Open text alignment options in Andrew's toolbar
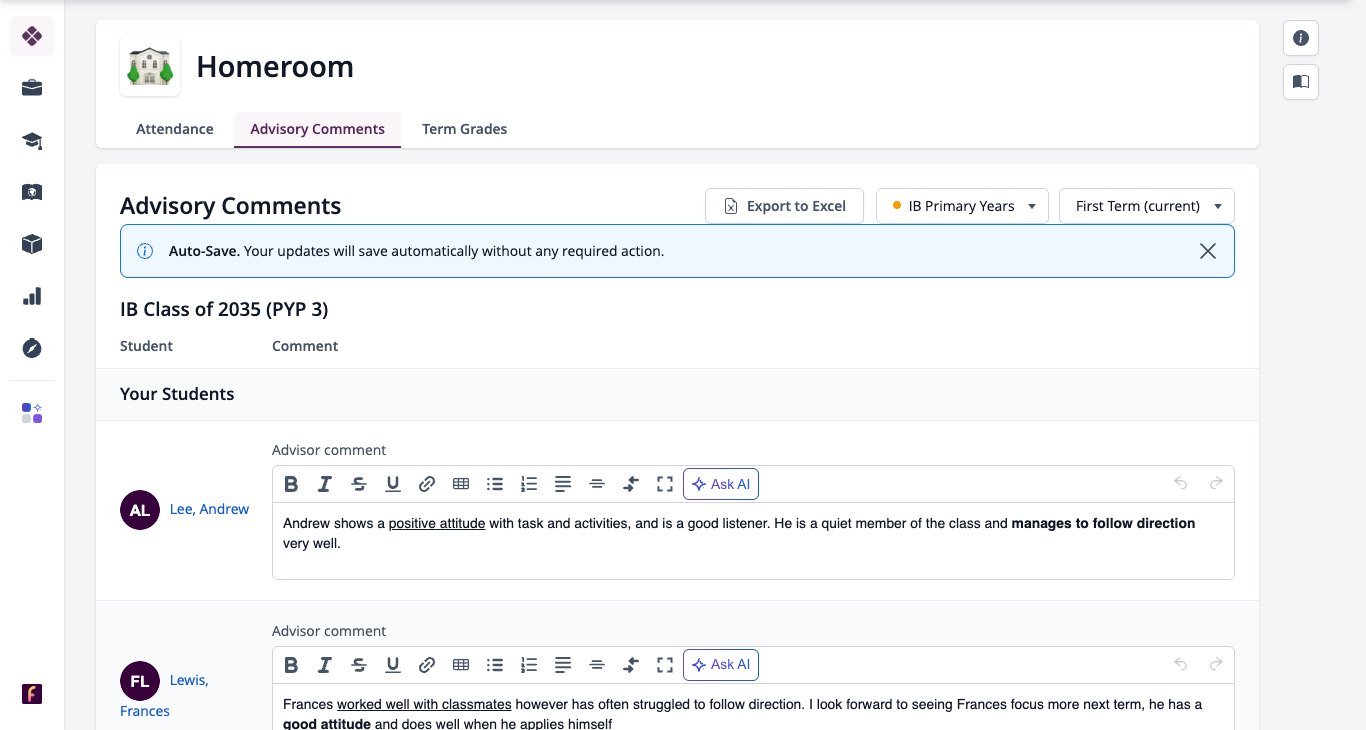Screen dimensions: 1366x730 [x=563, y=484]
